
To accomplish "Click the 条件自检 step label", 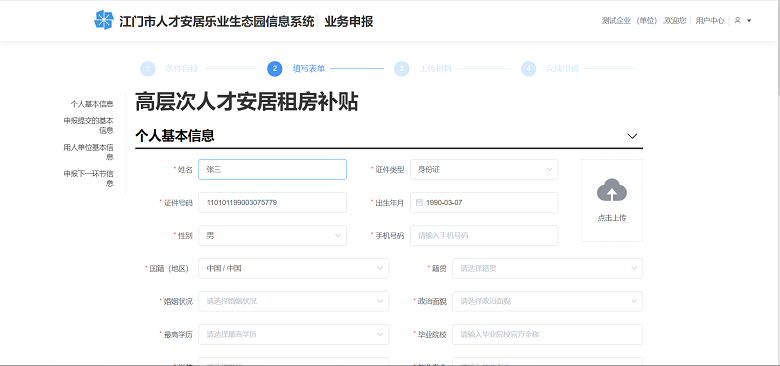I will (x=182, y=69).
